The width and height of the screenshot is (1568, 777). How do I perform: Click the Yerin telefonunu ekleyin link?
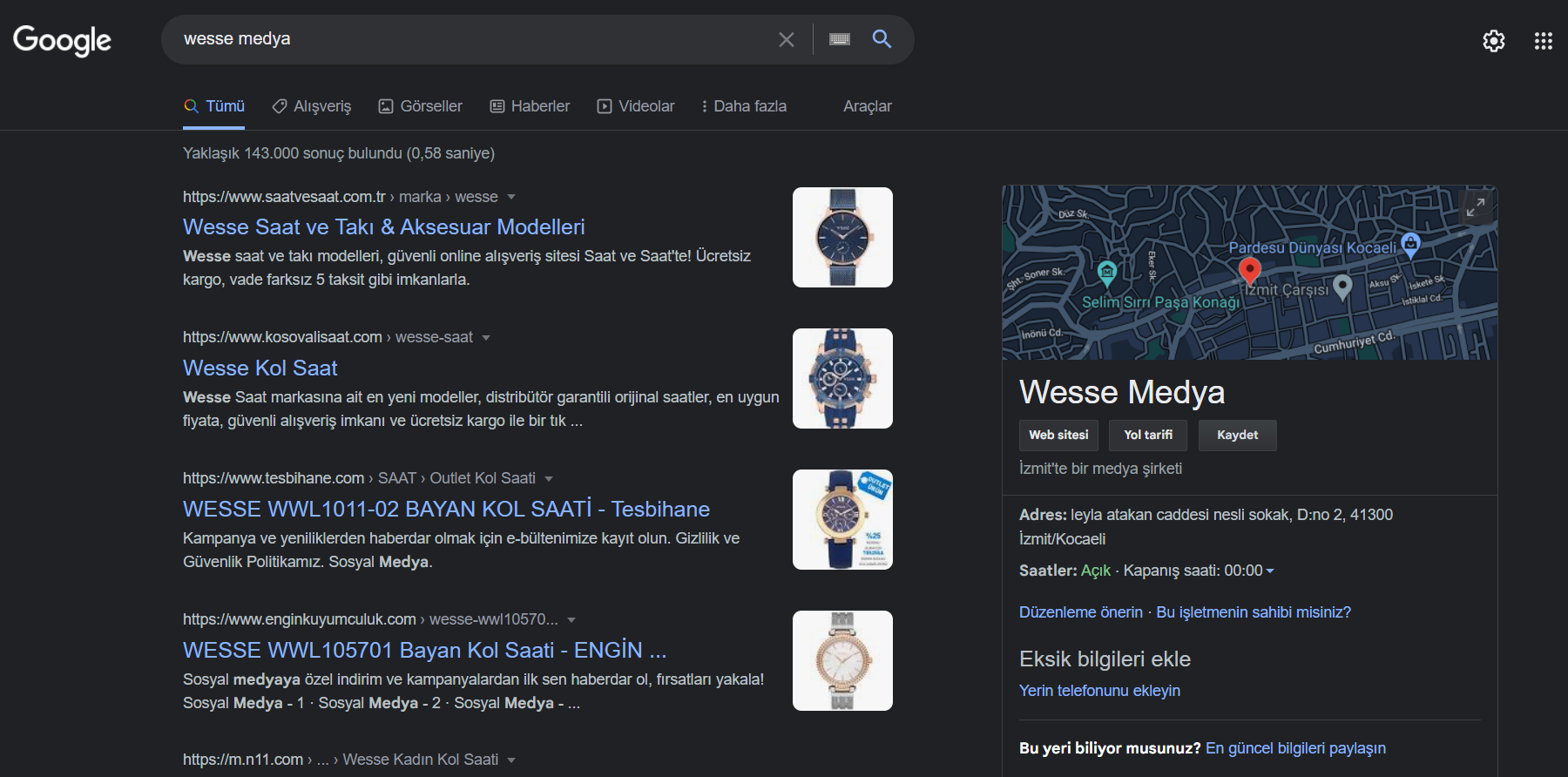[x=1099, y=691]
